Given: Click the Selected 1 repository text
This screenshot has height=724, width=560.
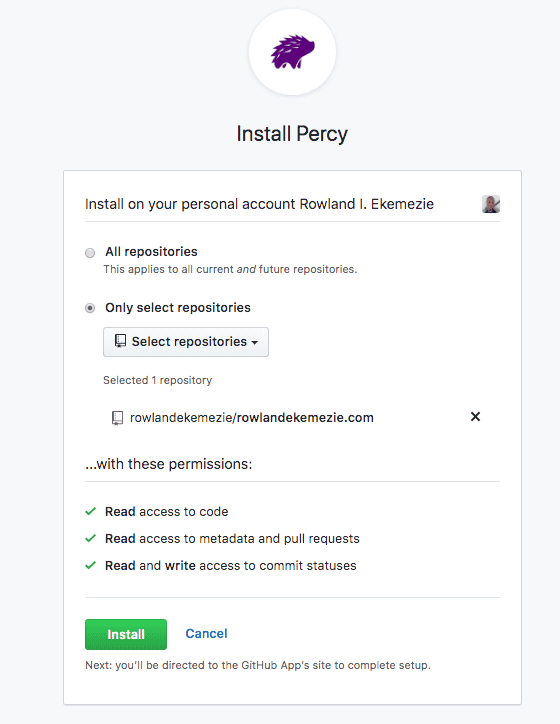Looking at the screenshot, I should click(x=157, y=380).
